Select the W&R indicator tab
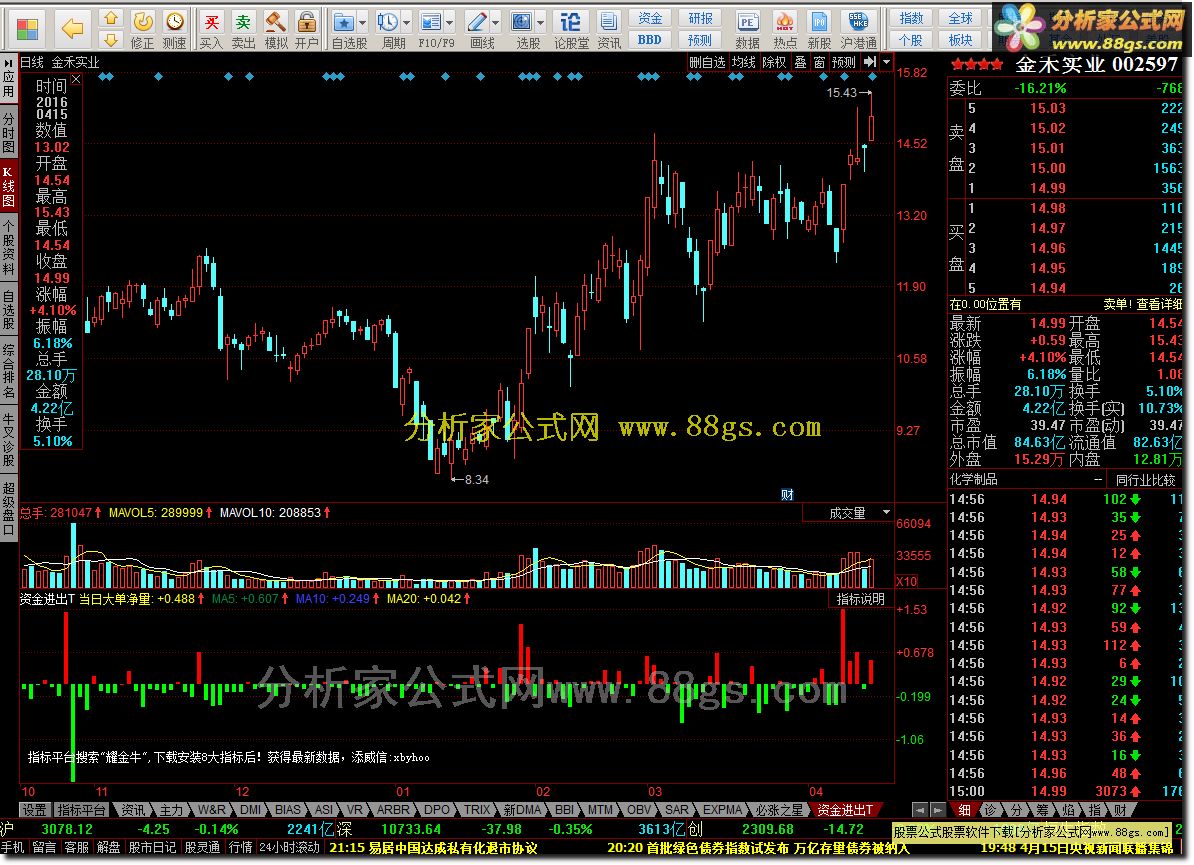1194x865 pixels. (212, 810)
